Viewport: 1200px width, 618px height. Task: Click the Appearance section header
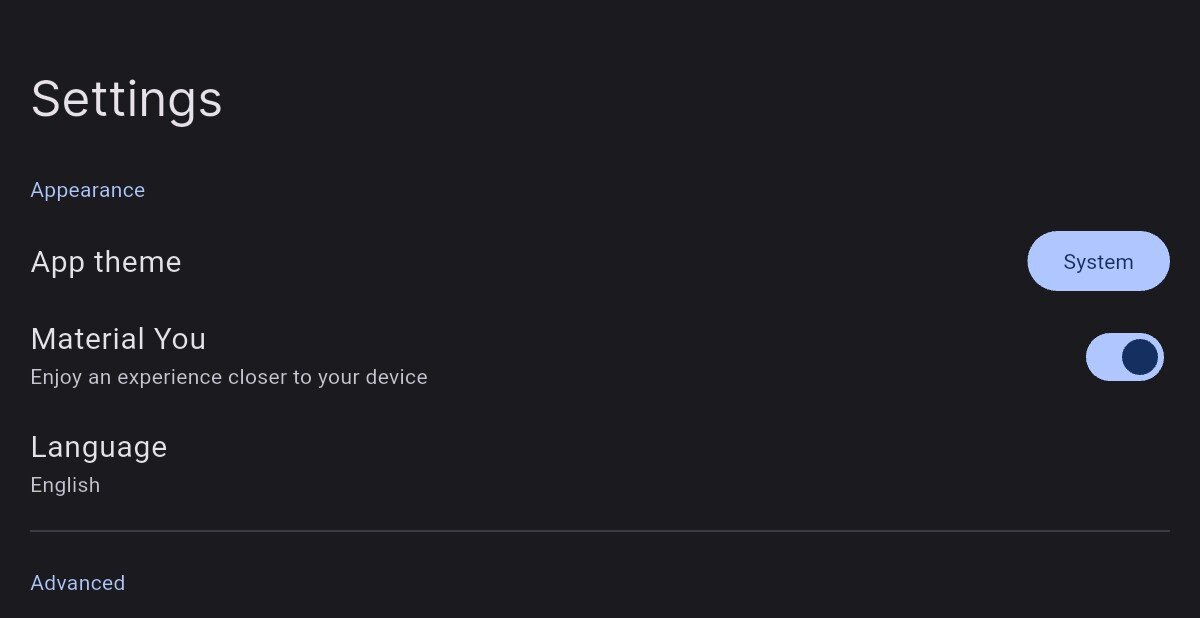click(x=88, y=190)
